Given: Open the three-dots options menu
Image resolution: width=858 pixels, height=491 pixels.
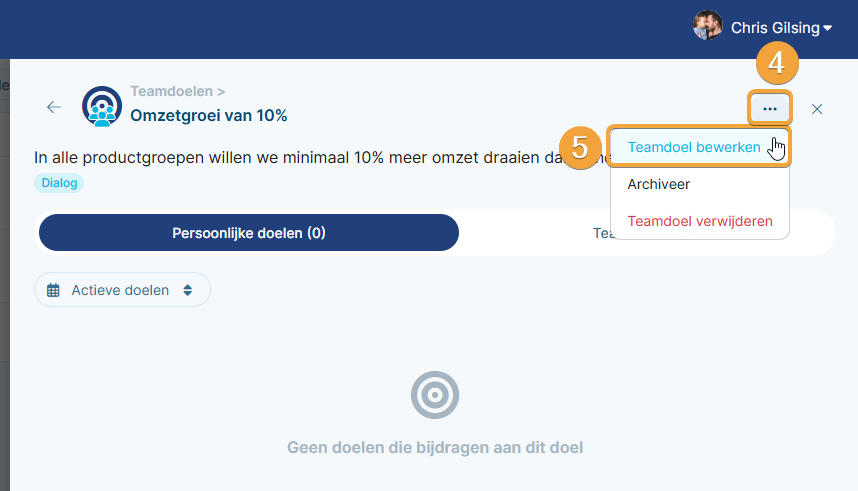Looking at the screenshot, I should click(x=769, y=109).
